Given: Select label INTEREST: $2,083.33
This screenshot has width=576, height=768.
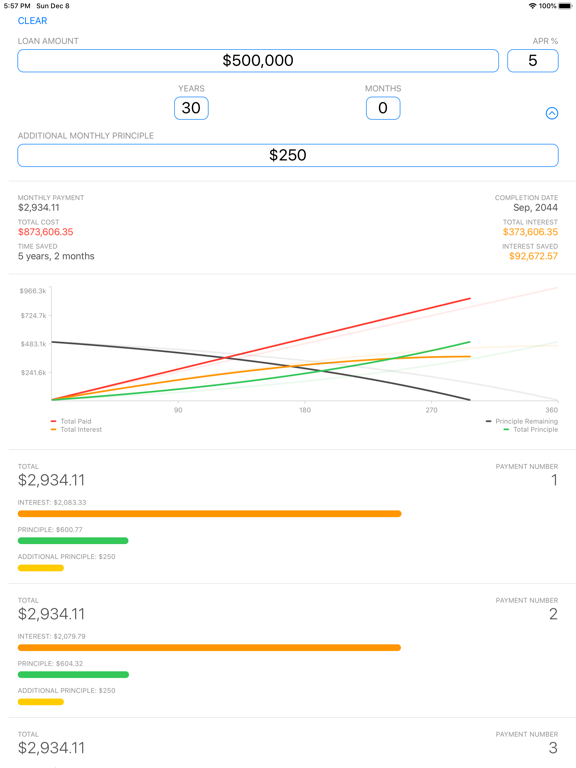Looking at the screenshot, I should [52, 503].
